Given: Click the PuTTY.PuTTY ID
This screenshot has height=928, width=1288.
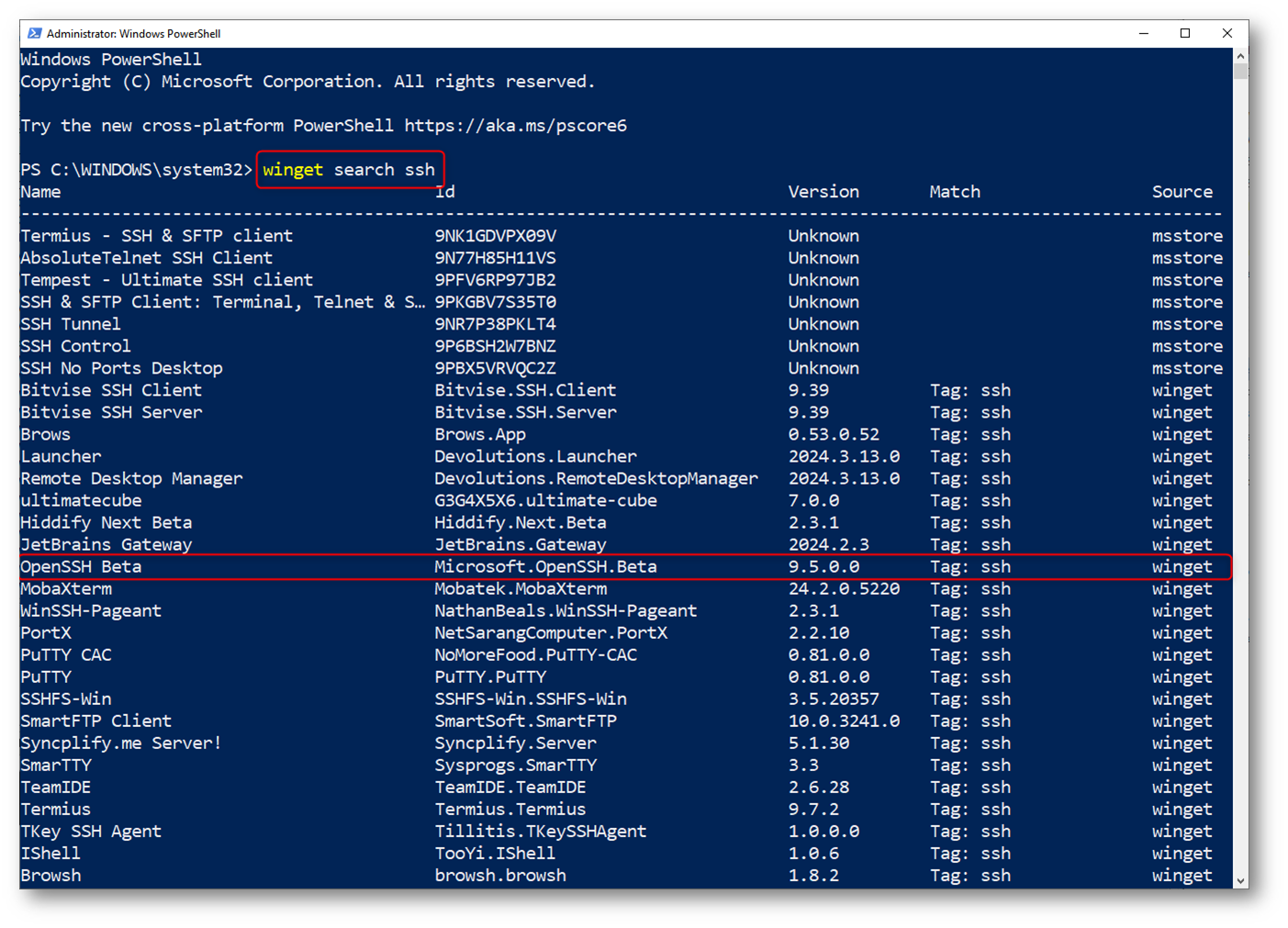Looking at the screenshot, I should pos(490,676).
